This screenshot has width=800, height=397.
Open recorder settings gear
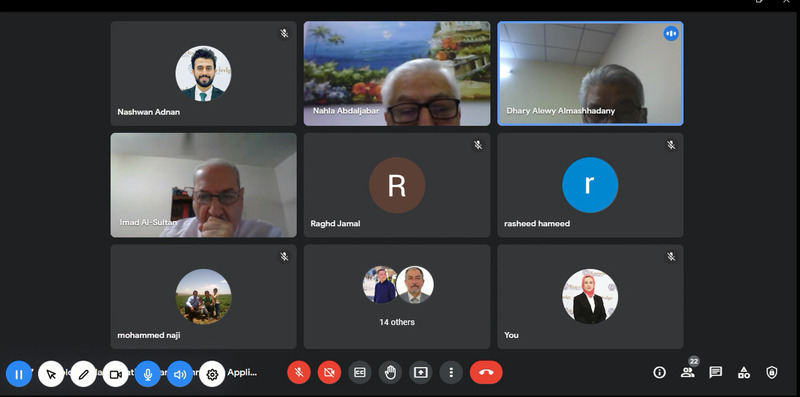tap(212, 374)
